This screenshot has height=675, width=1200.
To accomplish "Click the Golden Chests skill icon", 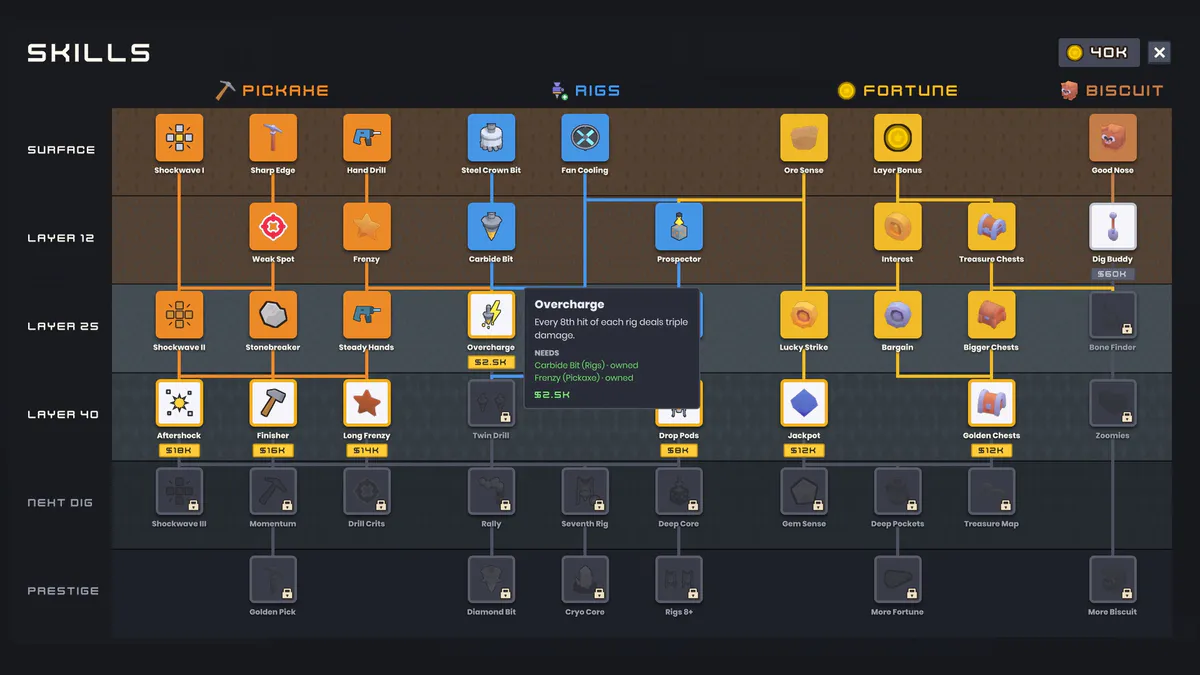I will click(991, 403).
